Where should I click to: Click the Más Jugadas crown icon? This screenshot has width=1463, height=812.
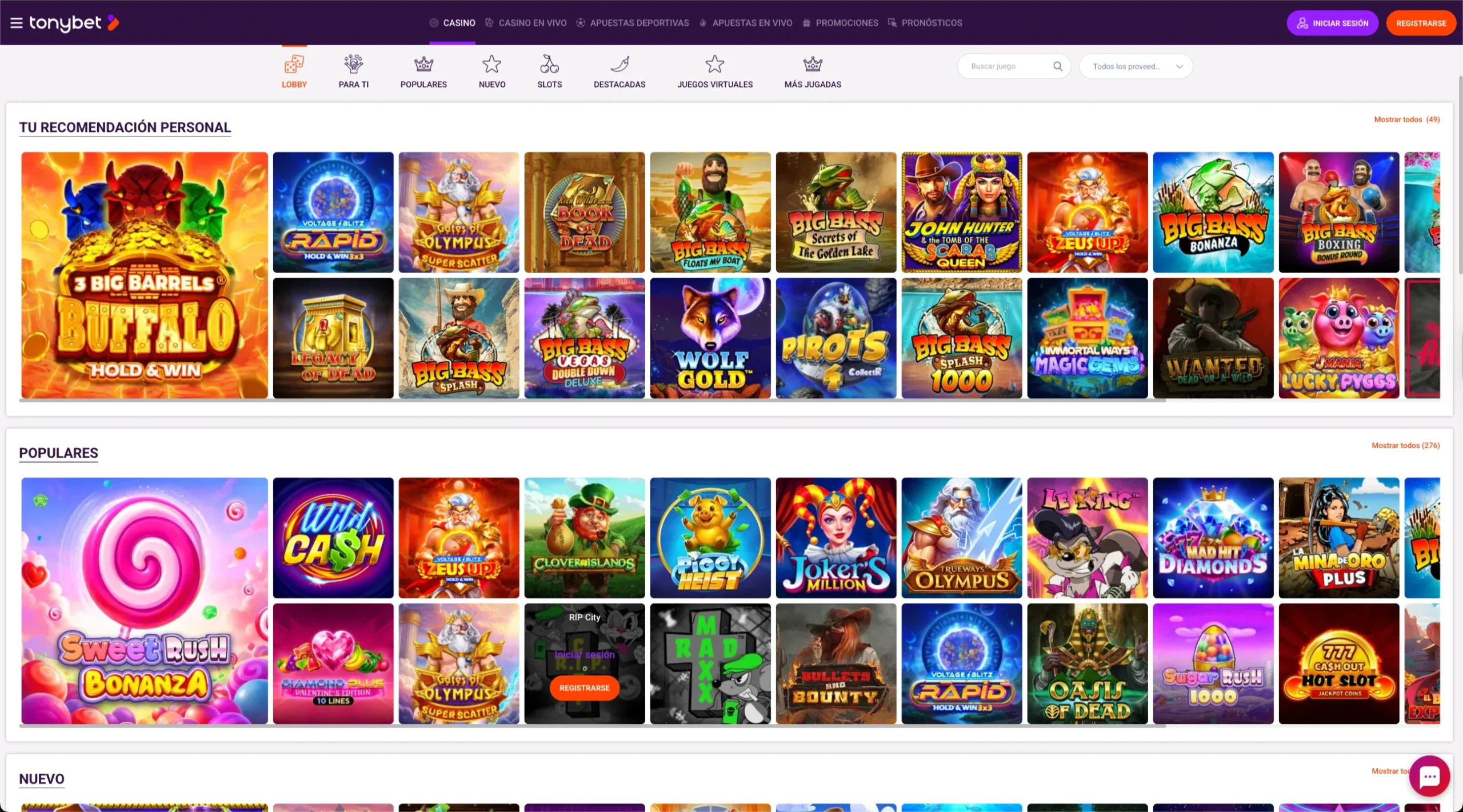pyautogui.click(x=813, y=65)
